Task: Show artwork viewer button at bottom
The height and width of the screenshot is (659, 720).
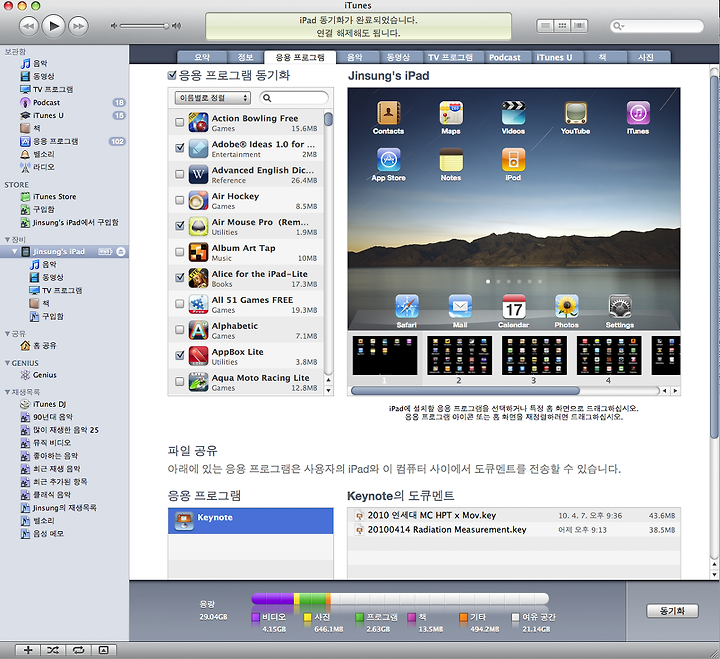Action: (104, 650)
